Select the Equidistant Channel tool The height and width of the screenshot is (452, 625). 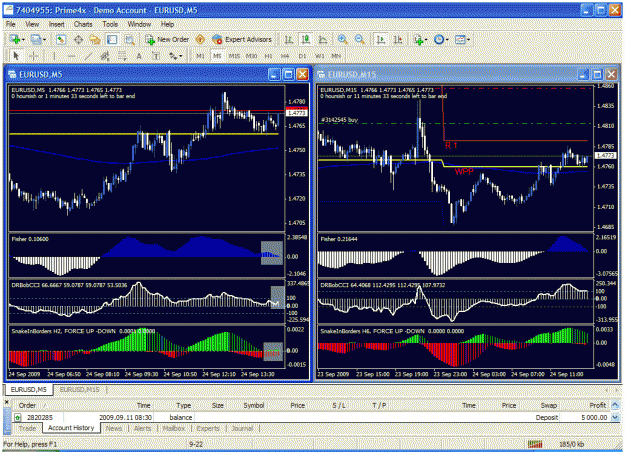[105, 56]
